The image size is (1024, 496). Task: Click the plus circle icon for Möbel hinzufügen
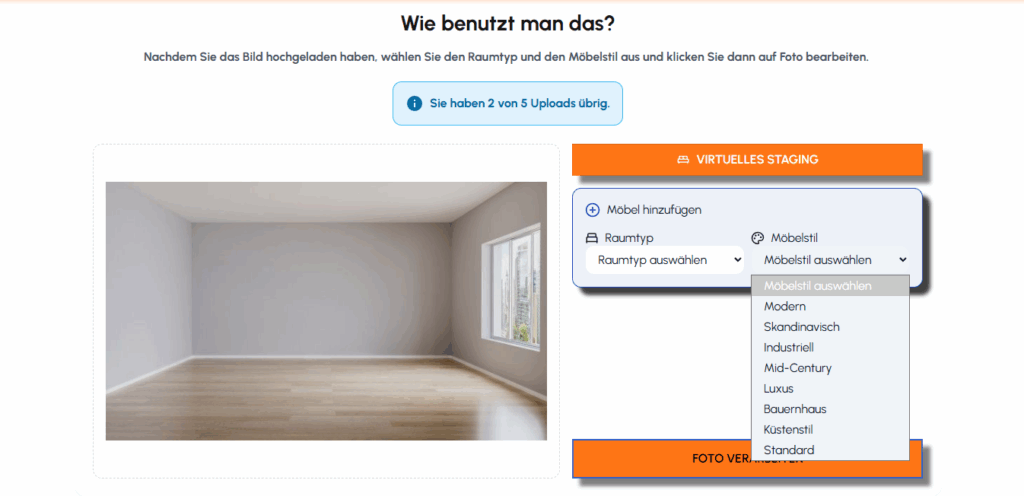pyautogui.click(x=592, y=210)
